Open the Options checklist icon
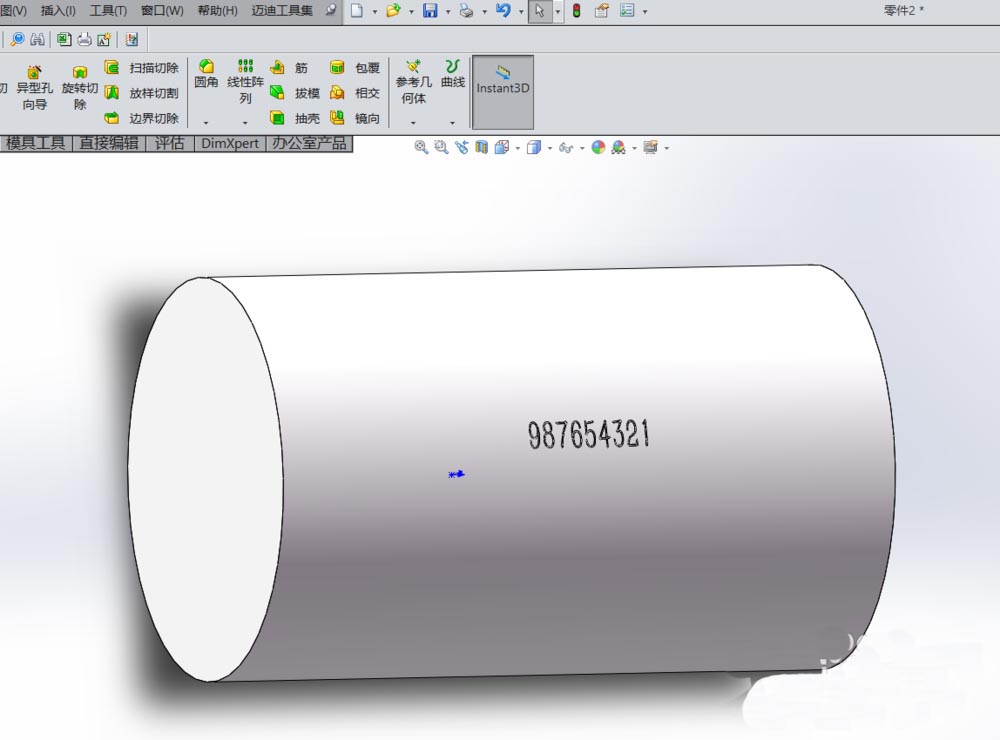1000x740 pixels. [628, 11]
